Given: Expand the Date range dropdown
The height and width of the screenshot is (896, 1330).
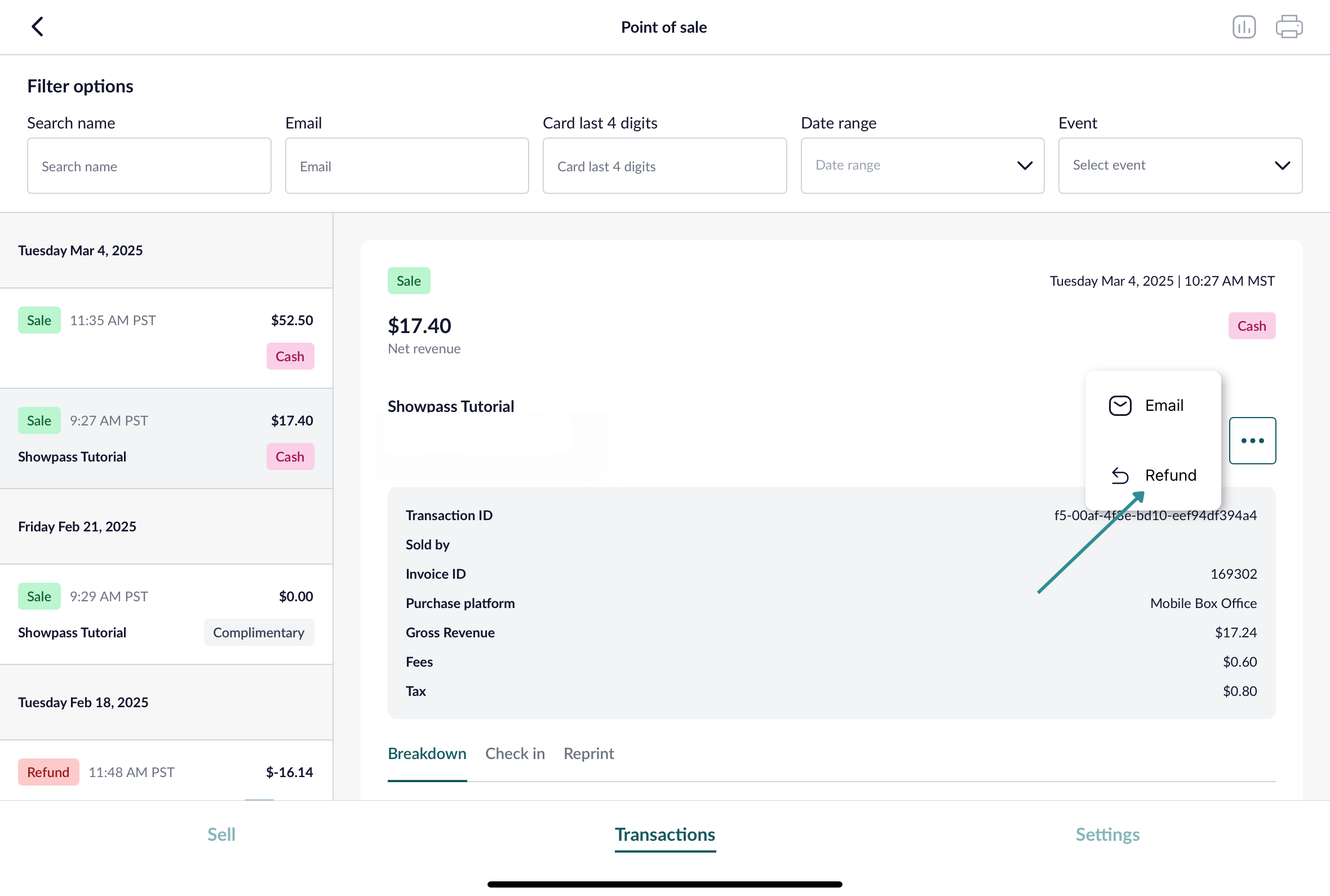Looking at the screenshot, I should [922, 166].
